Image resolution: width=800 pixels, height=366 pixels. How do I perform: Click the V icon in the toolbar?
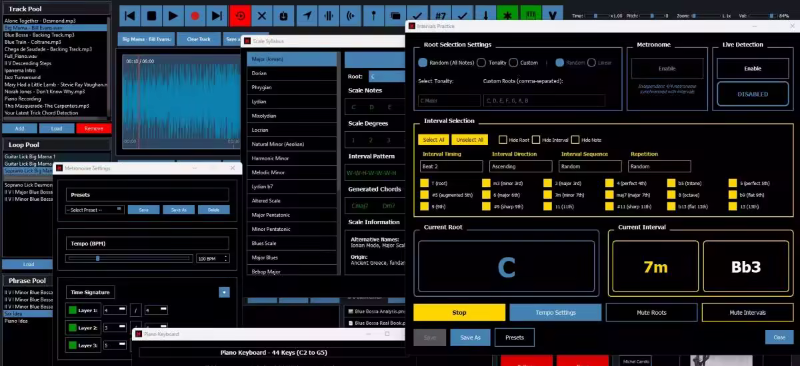coord(553,14)
